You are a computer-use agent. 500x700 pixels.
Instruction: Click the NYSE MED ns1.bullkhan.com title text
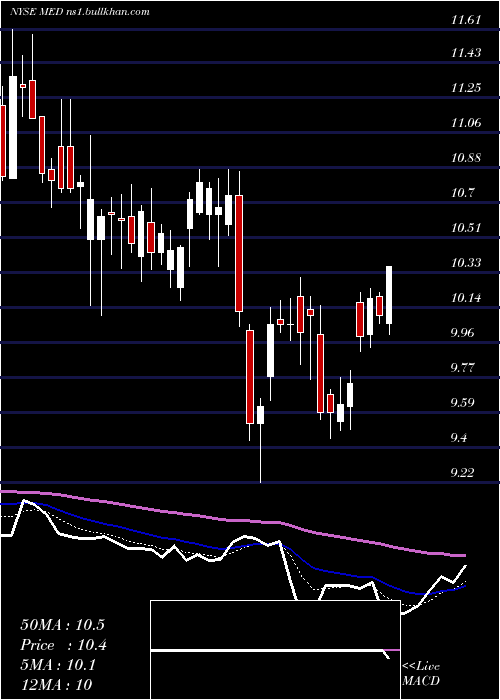[80, 12]
